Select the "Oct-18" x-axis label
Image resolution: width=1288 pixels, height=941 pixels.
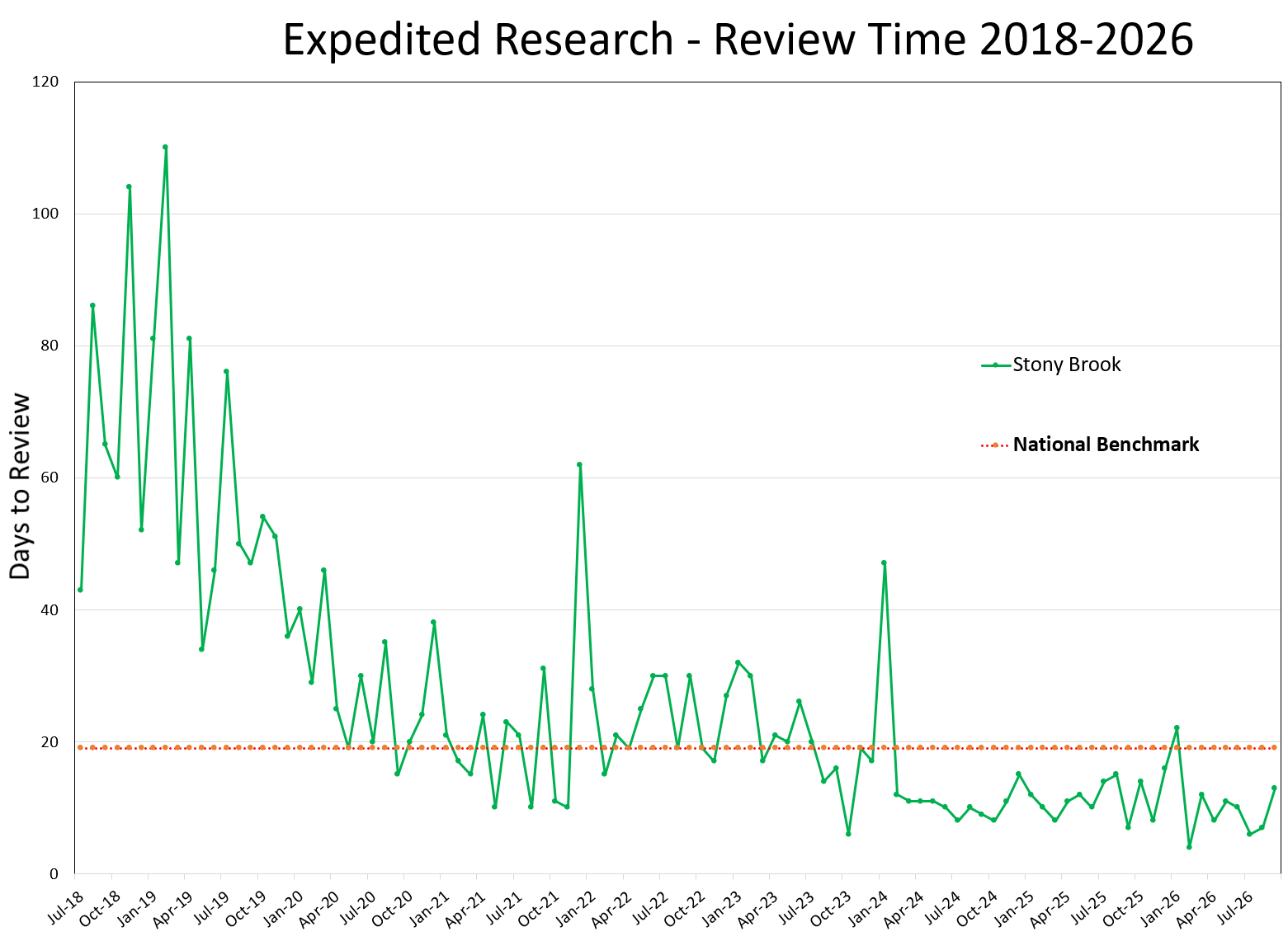point(101,908)
